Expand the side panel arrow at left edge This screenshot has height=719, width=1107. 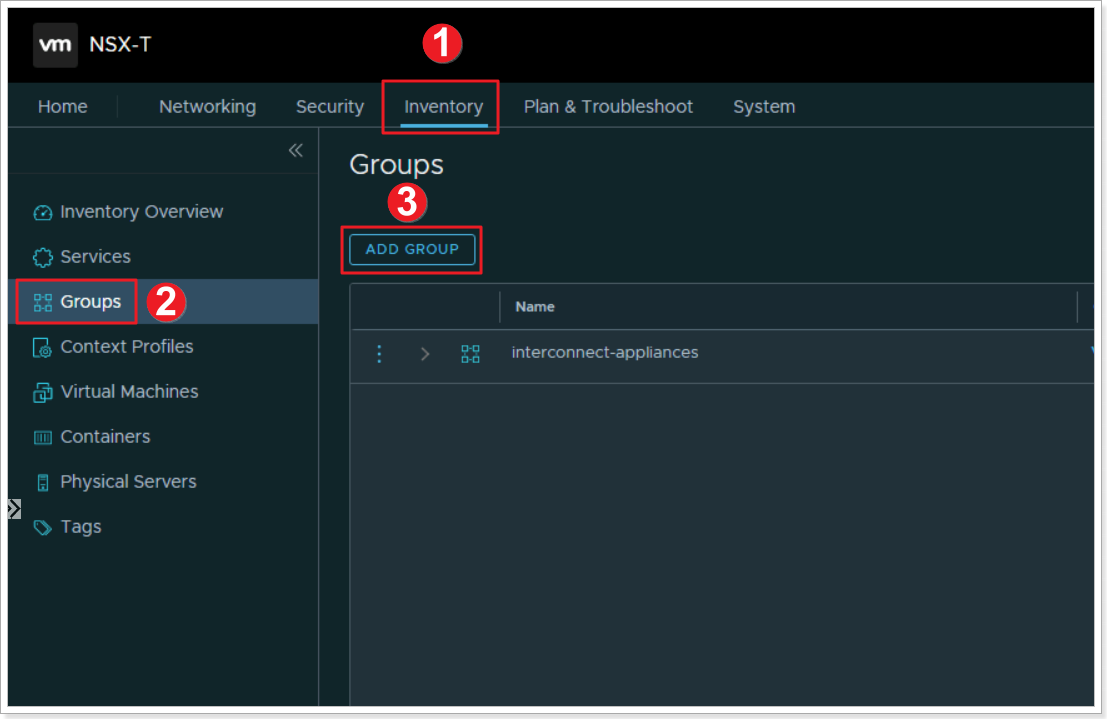click(14, 509)
